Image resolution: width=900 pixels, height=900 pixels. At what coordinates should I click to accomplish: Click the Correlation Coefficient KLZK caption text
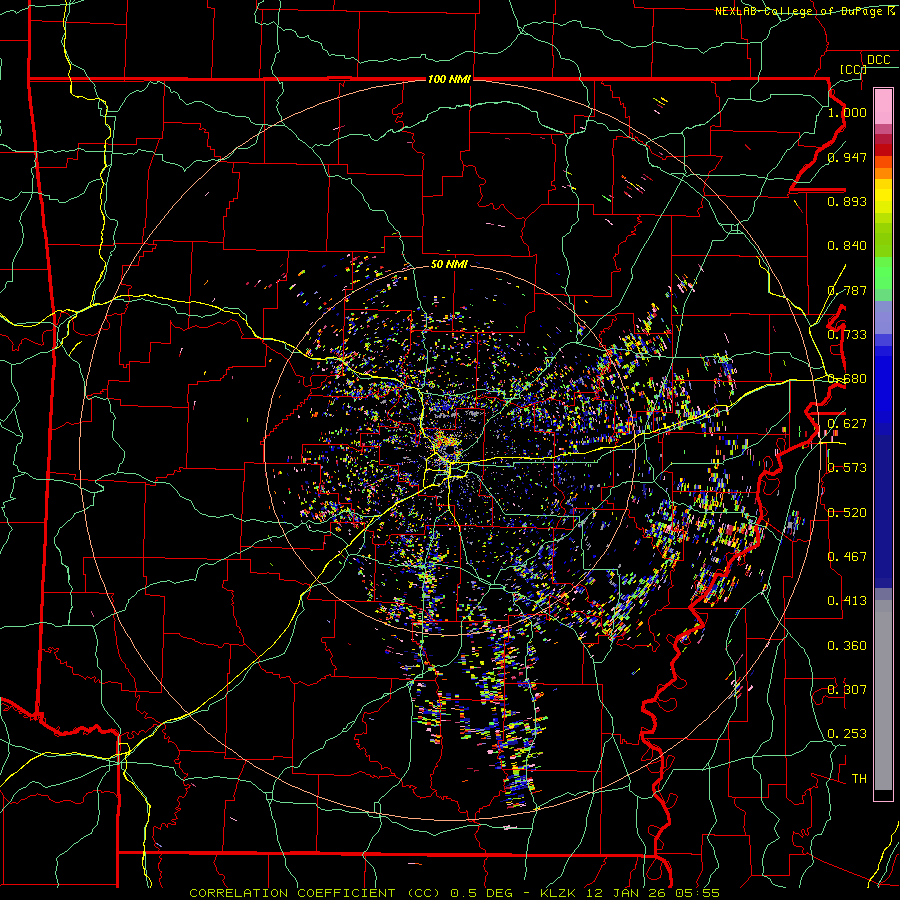click(x=455, y=893)
